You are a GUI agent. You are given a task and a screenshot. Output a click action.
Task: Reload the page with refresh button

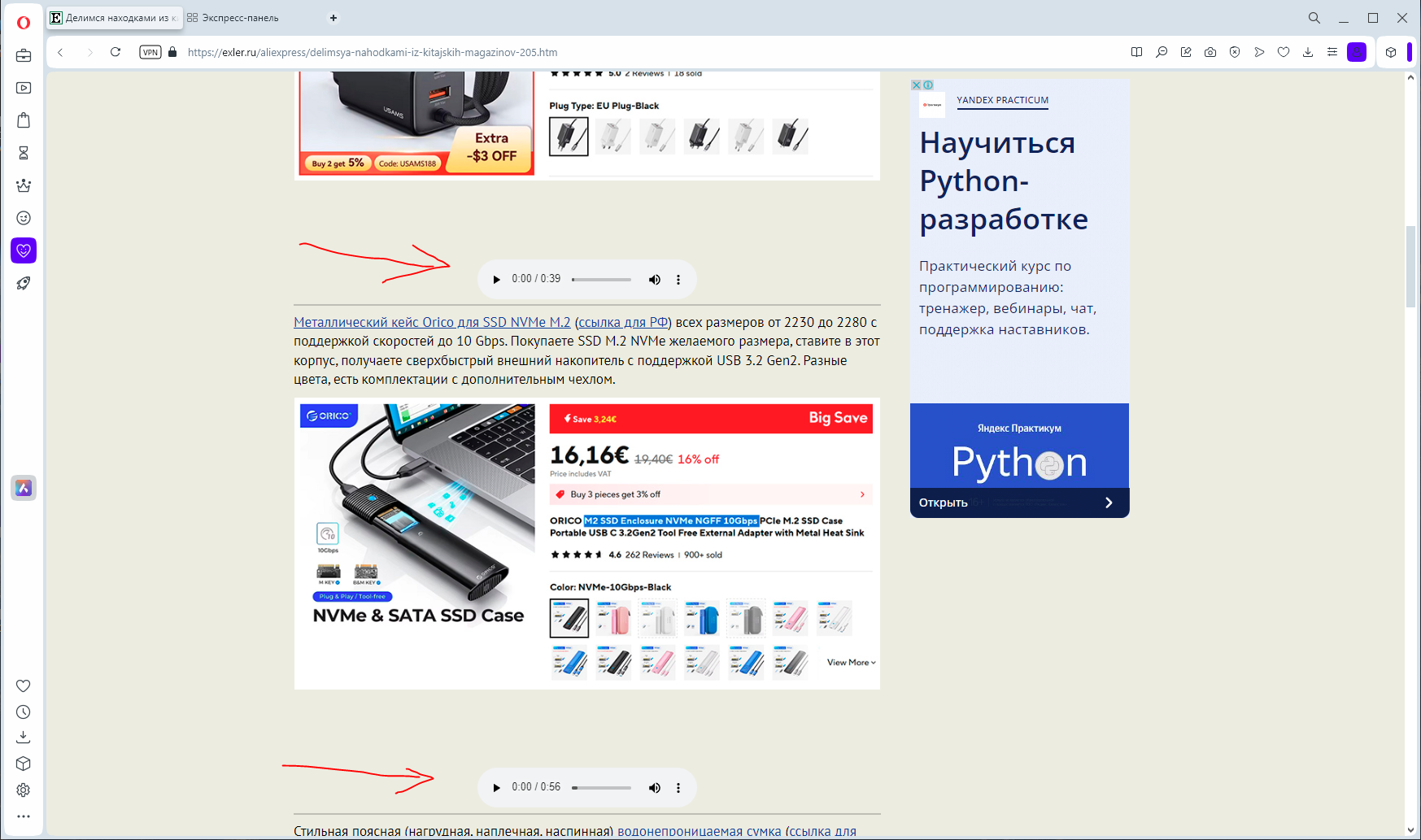pyautogui.click(x=116, y=52)
